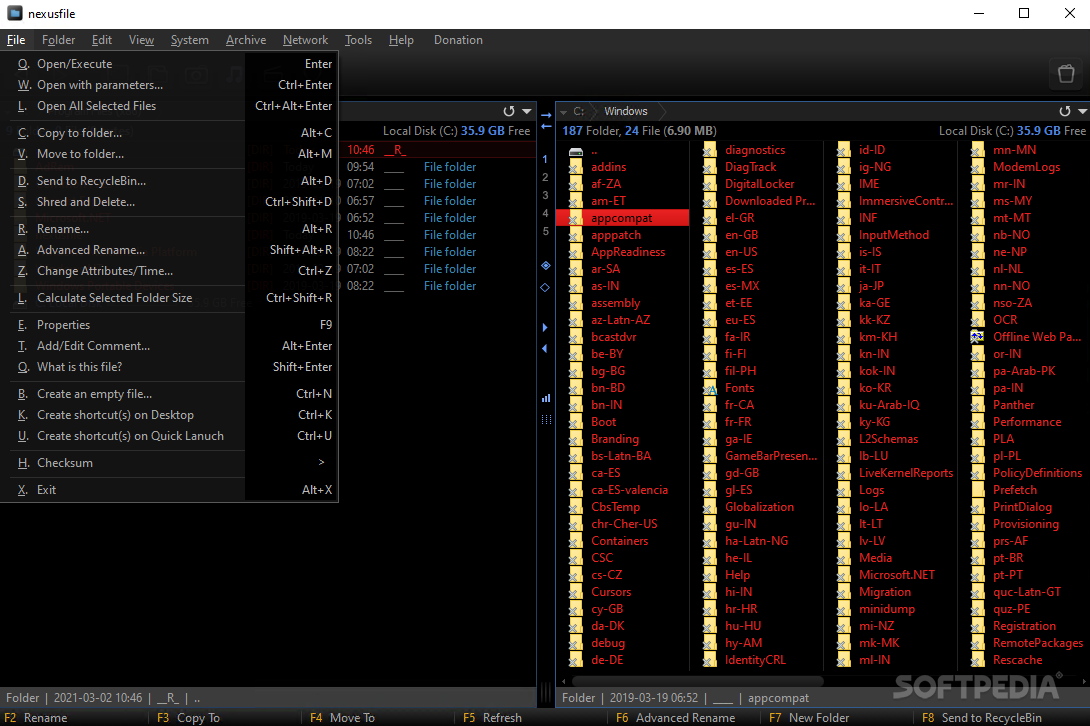Click F7 New Folder in bottom bar
This screenshot has height=726, width=1090.
pos(809,718)
